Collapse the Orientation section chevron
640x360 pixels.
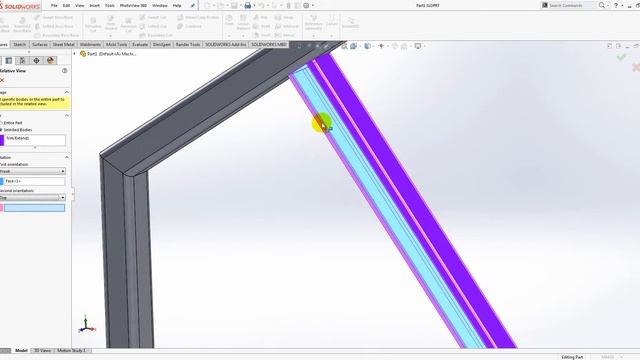(67, 158)
